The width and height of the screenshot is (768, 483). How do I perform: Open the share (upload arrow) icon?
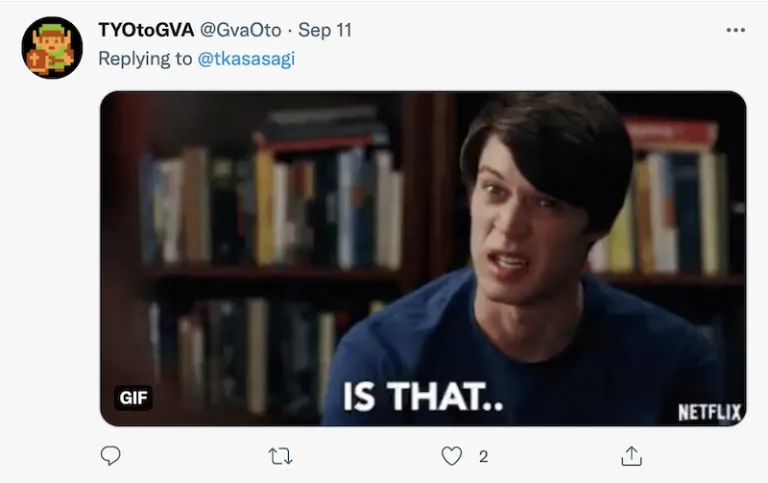click(x=631, y=456)
